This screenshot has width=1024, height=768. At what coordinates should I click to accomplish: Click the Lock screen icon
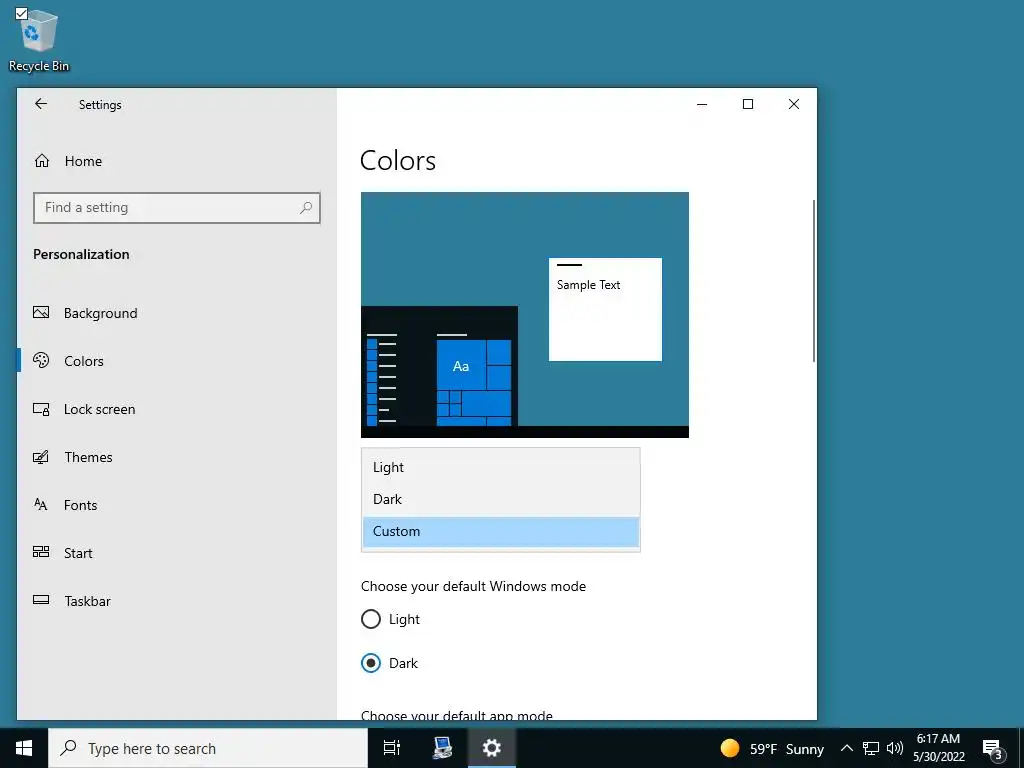coord(41,409)
